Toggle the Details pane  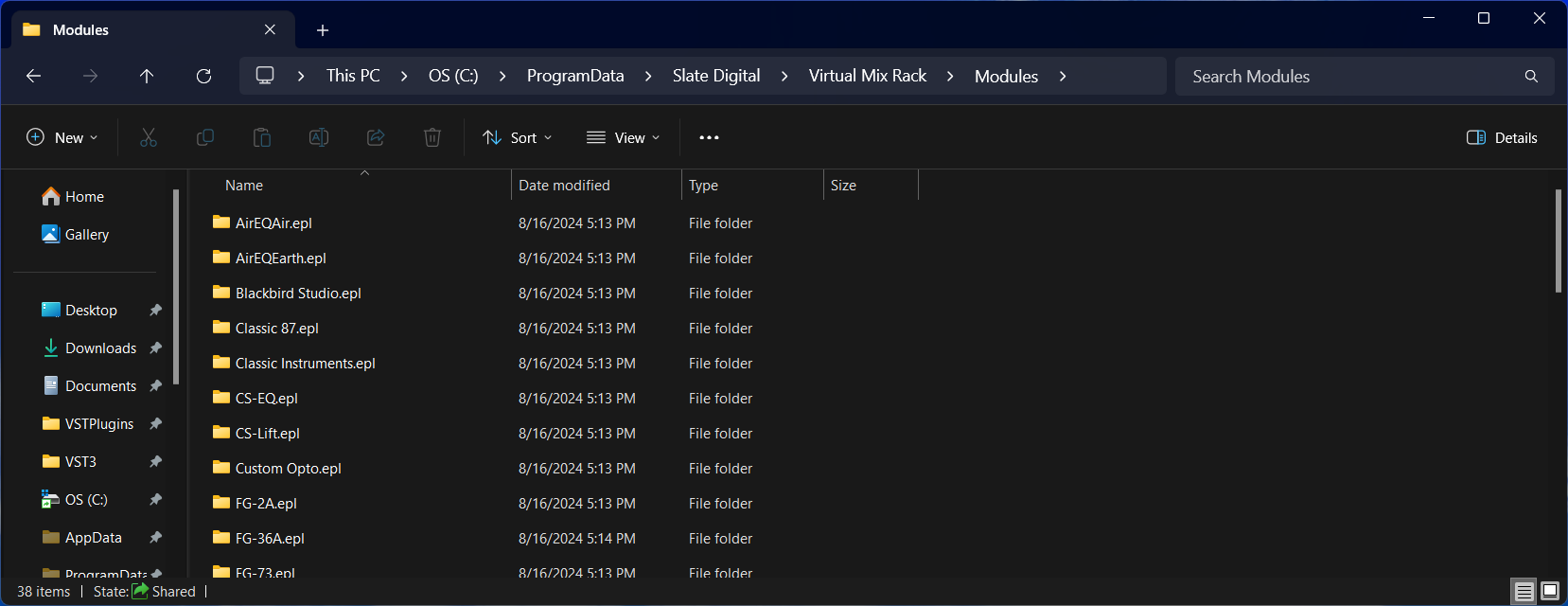tap(1502, 137)
